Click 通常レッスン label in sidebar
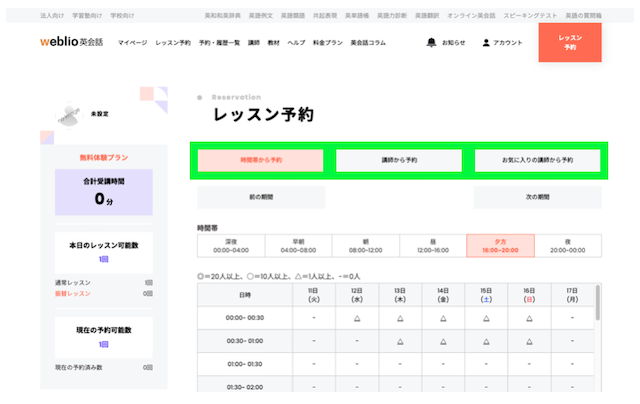The image size is (640, 404). (x=73, y=282)
